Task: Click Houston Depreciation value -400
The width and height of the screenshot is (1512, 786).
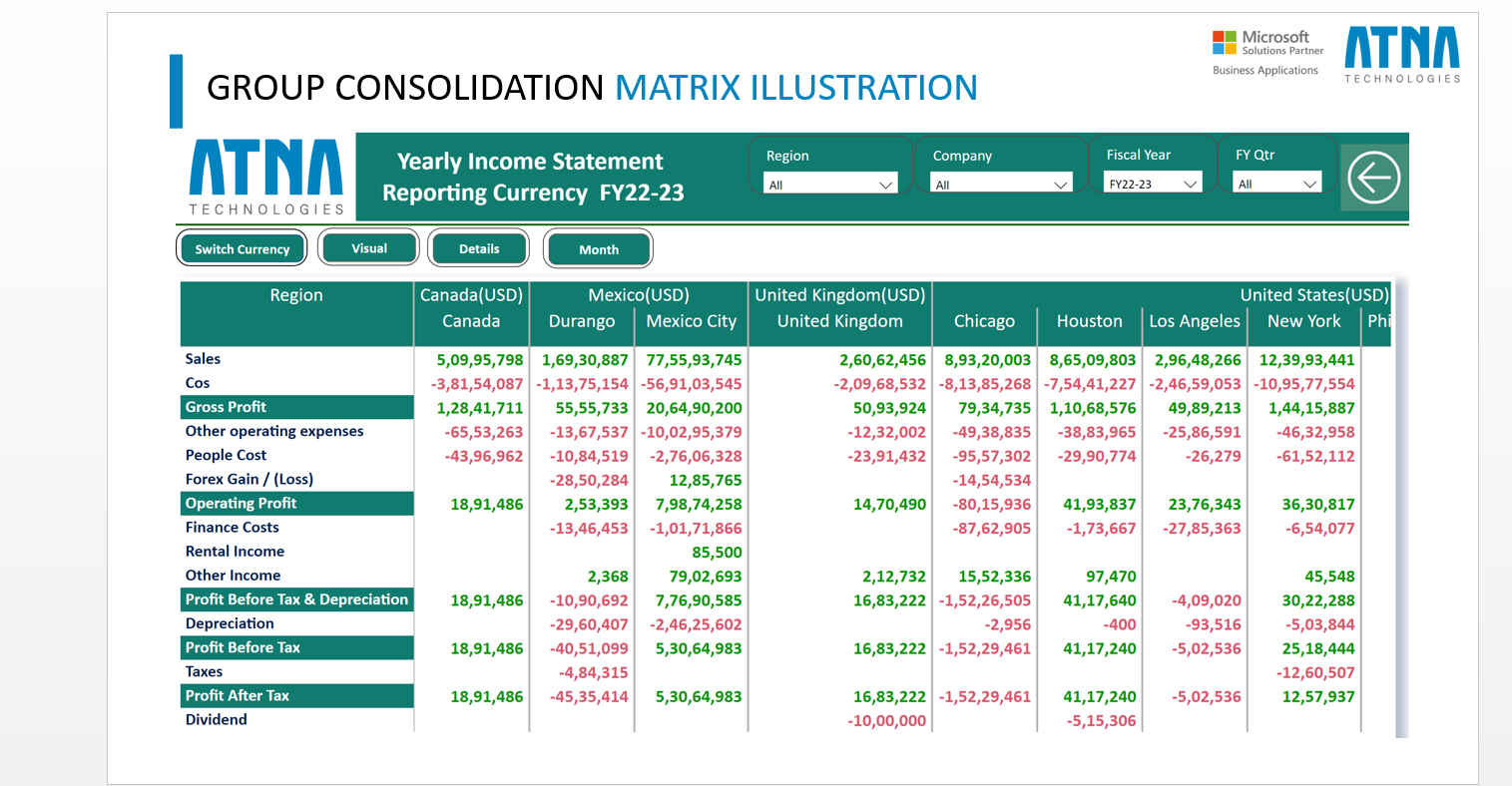Action: coord(1119,625)
